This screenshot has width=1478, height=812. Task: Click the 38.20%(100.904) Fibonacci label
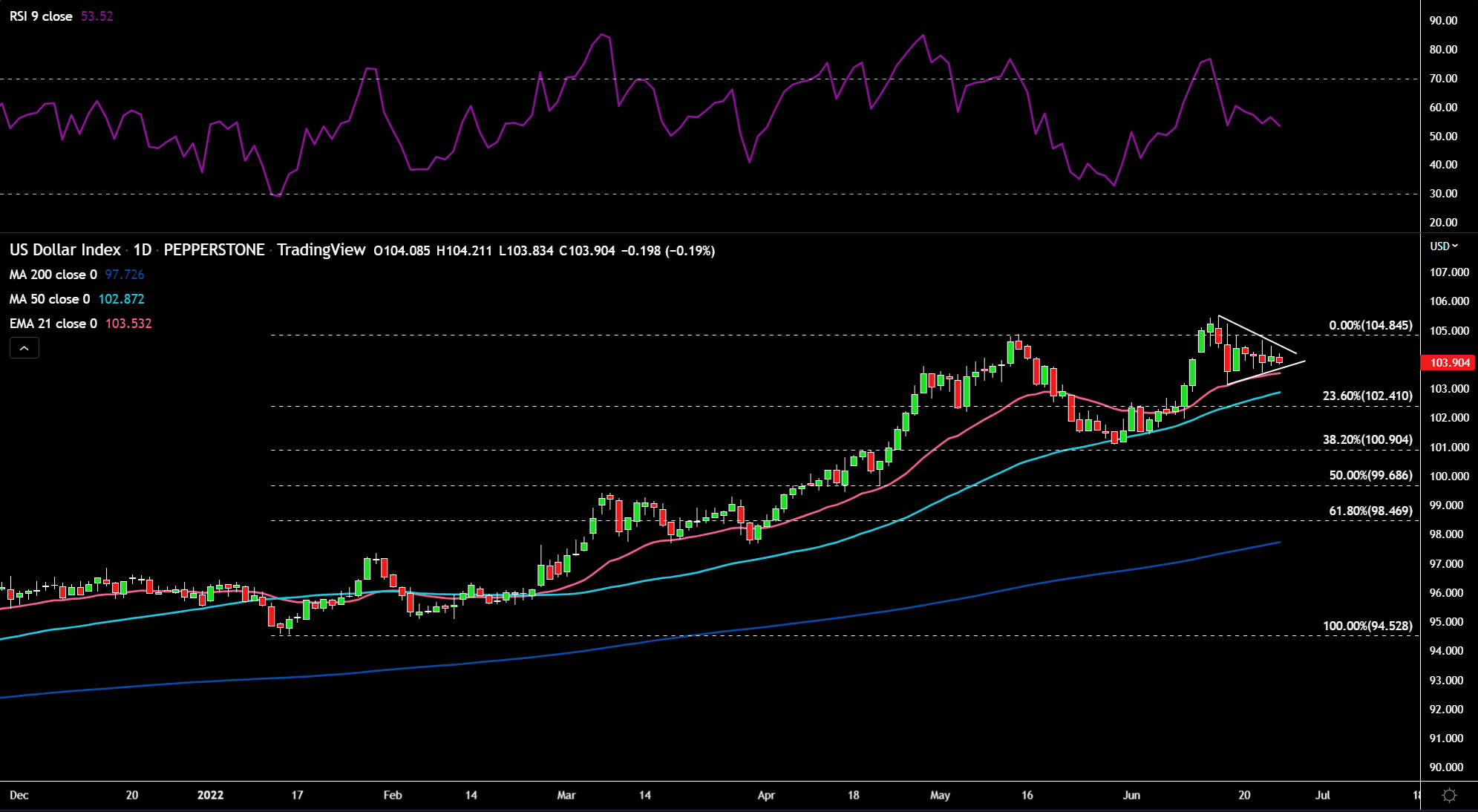click(1367, 440)
